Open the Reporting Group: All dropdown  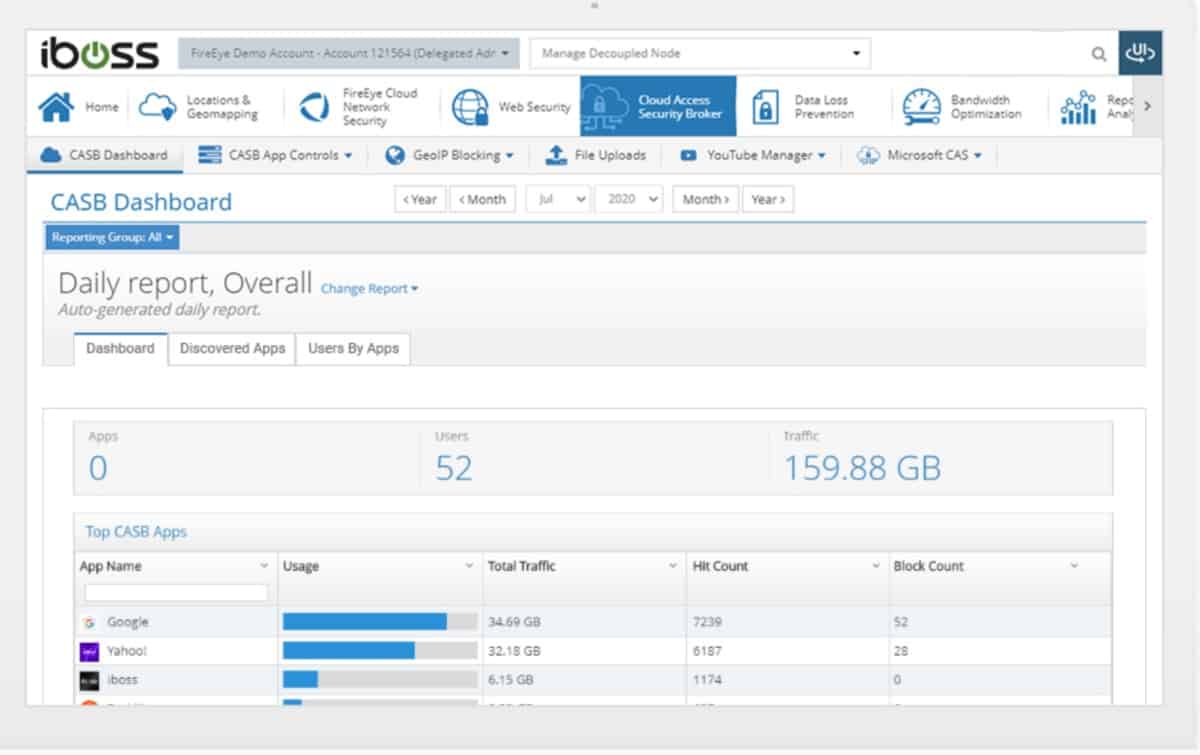point(113,238)
